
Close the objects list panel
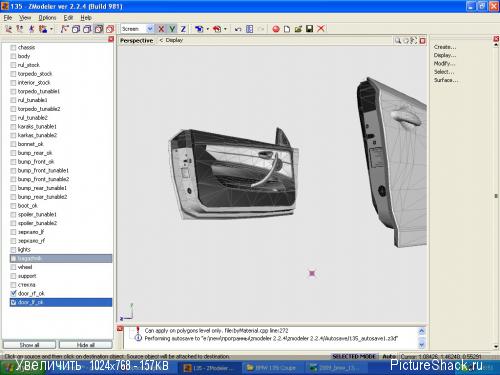[x=111, y=39]
